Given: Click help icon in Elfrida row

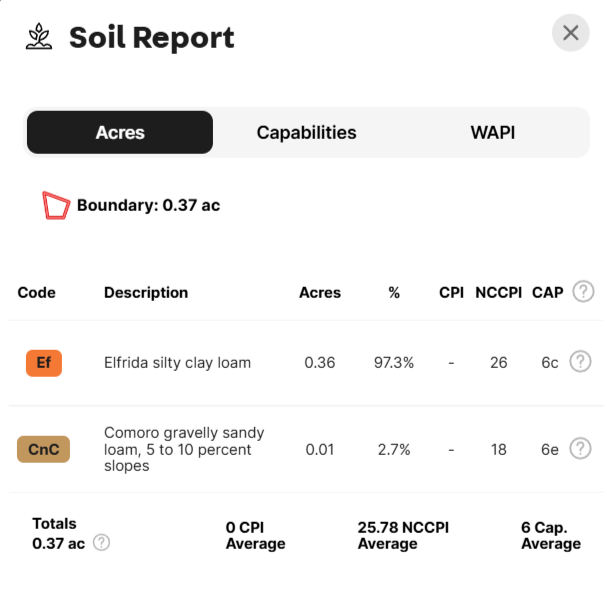Looking at the screenshot, I should tap(580, 362).
